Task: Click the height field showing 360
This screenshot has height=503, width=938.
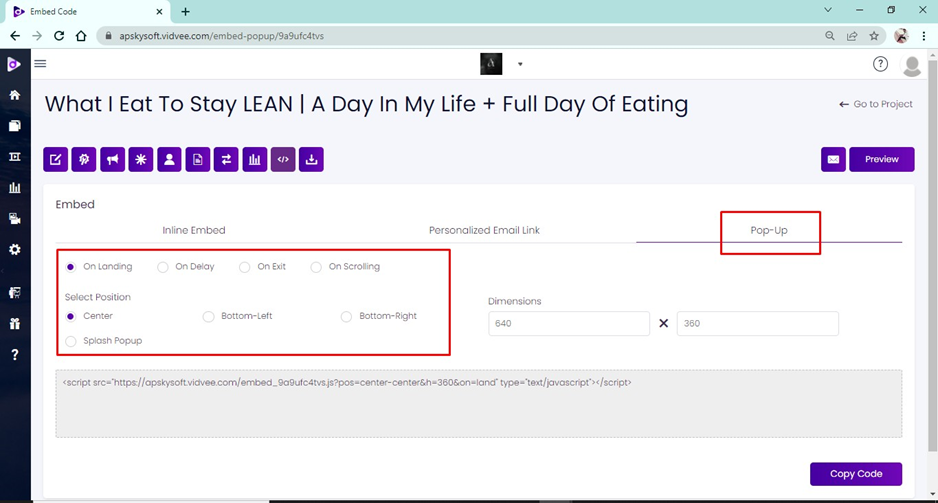Action: click(x=757, y=324)
